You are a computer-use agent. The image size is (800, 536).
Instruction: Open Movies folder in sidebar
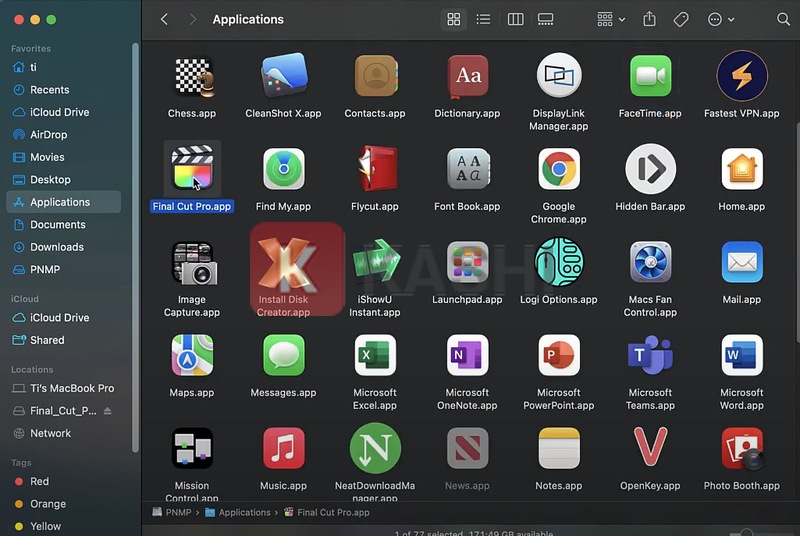point(63,157)
